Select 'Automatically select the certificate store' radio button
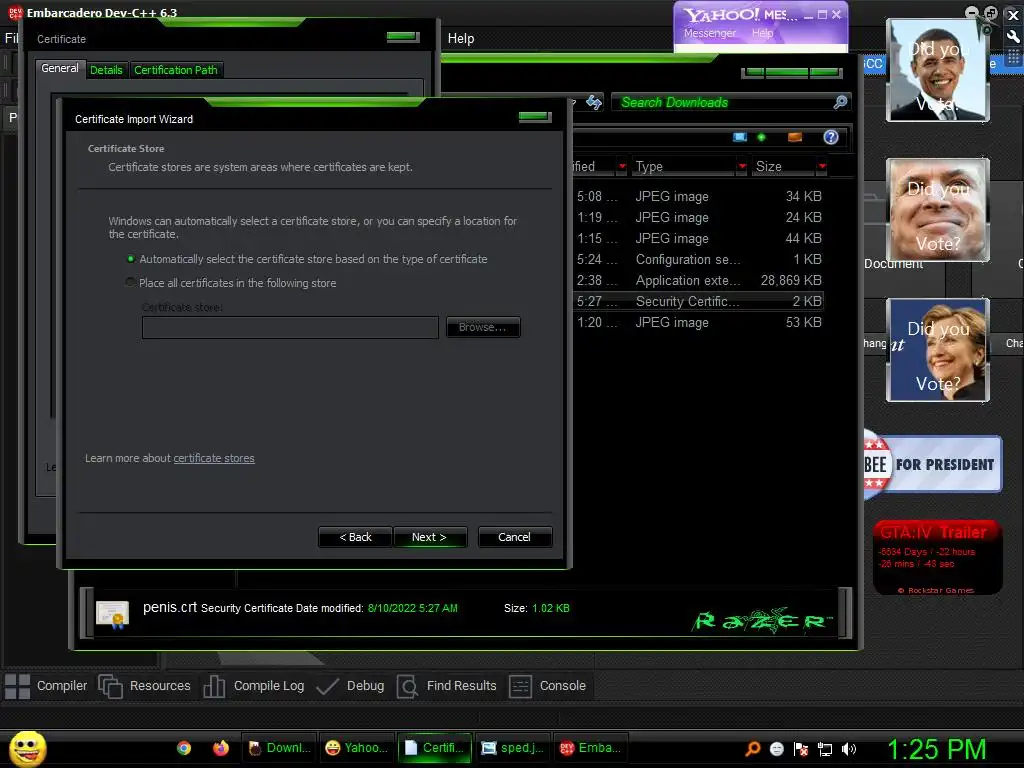 (131, 259)
